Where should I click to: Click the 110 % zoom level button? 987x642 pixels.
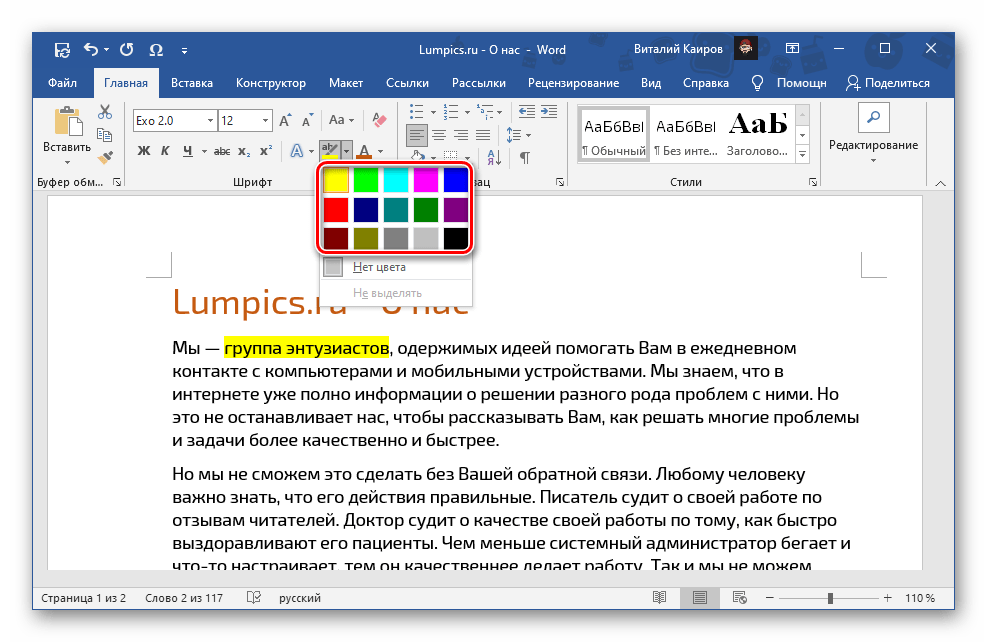click(x=920, y=598)
